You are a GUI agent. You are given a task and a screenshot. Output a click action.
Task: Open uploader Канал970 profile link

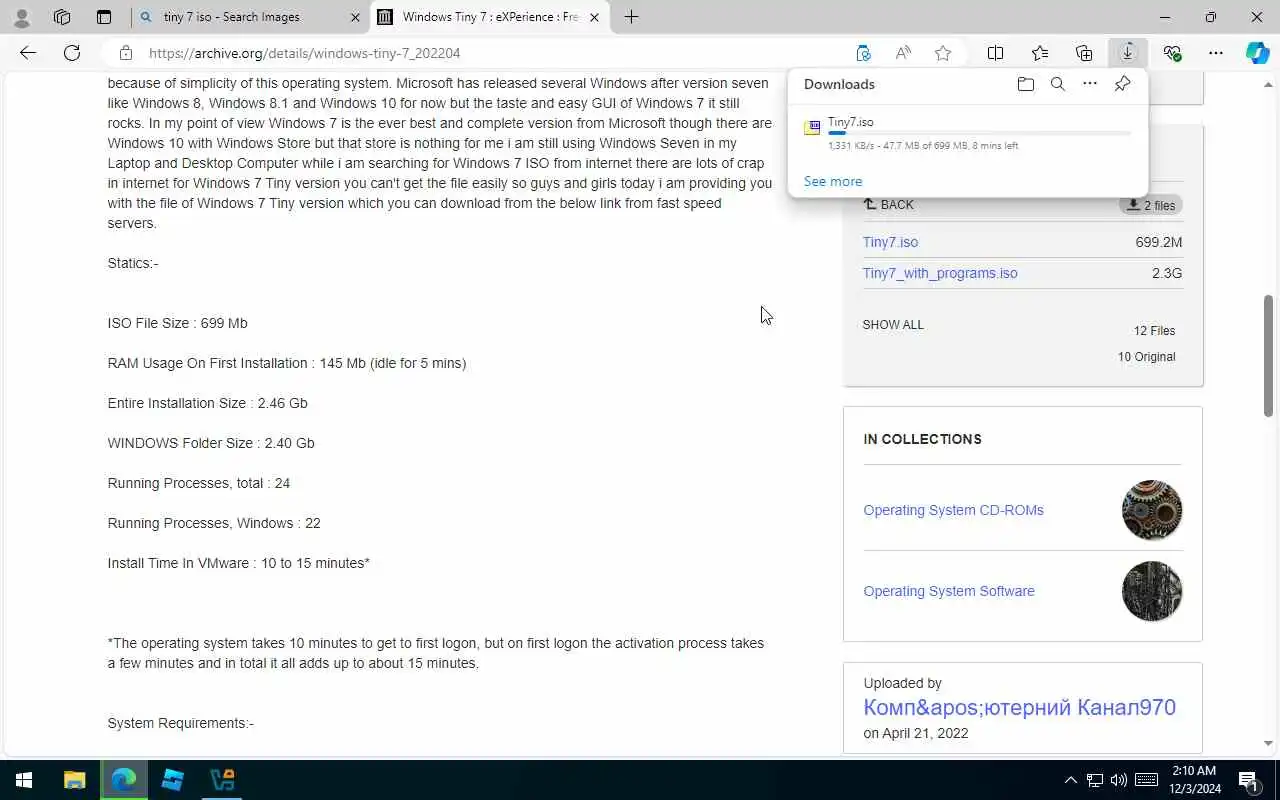click(1020, 707)
